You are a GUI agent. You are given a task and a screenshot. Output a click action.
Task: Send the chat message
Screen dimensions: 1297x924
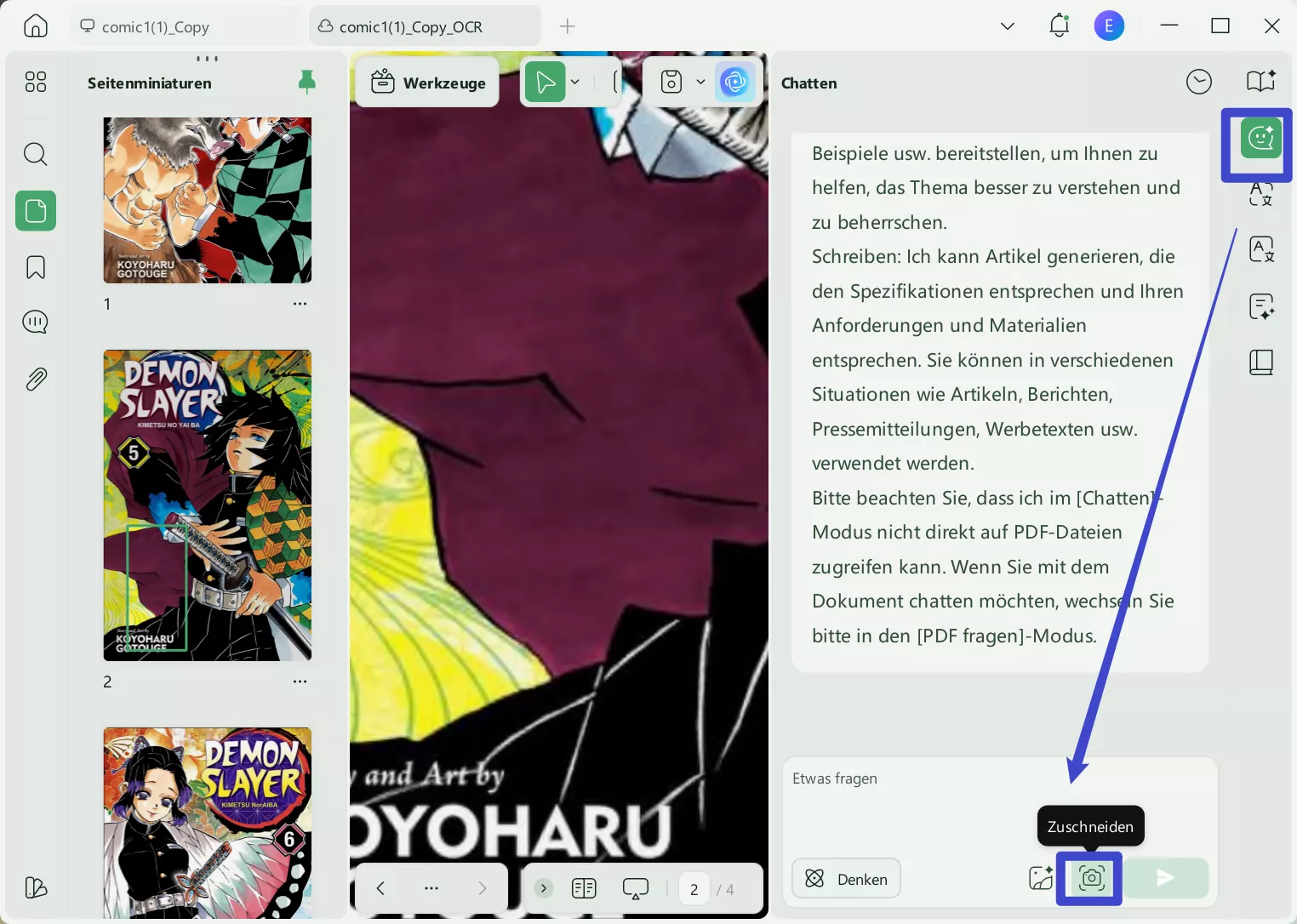(x=1165, y=878)
